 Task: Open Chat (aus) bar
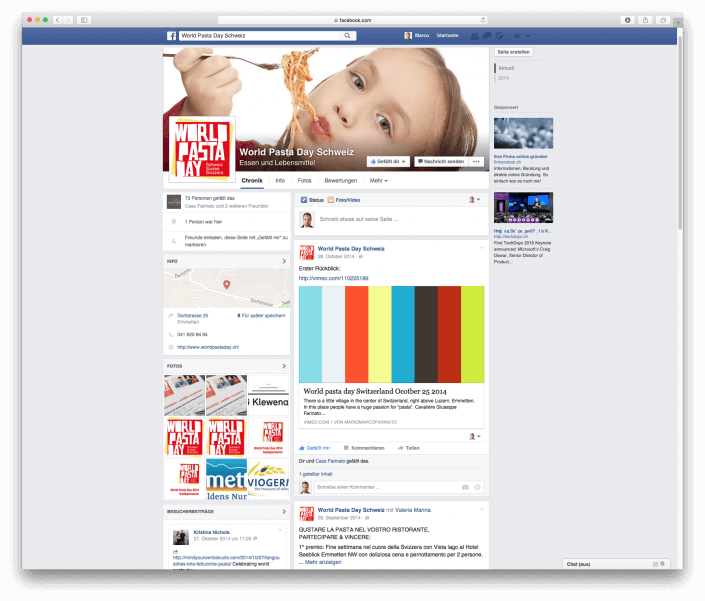tap(616, 564)
